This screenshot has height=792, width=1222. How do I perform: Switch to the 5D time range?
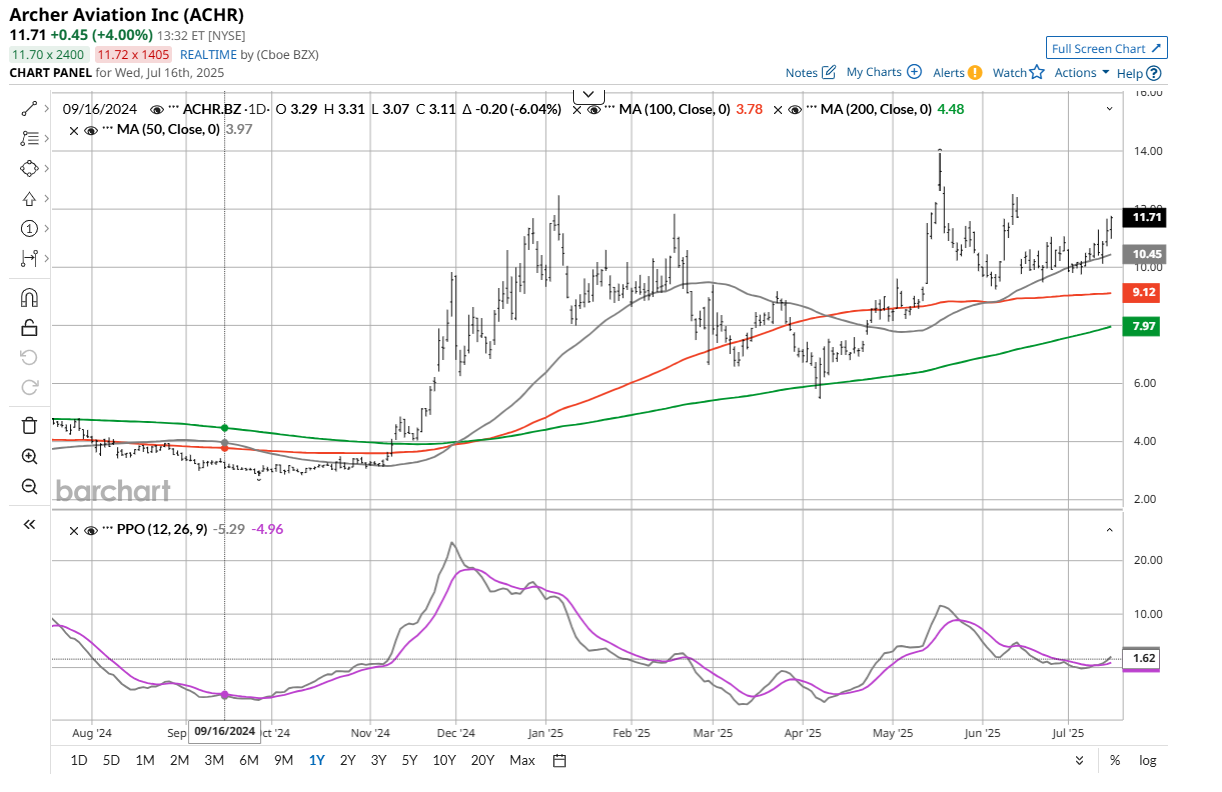coord(111,760)
